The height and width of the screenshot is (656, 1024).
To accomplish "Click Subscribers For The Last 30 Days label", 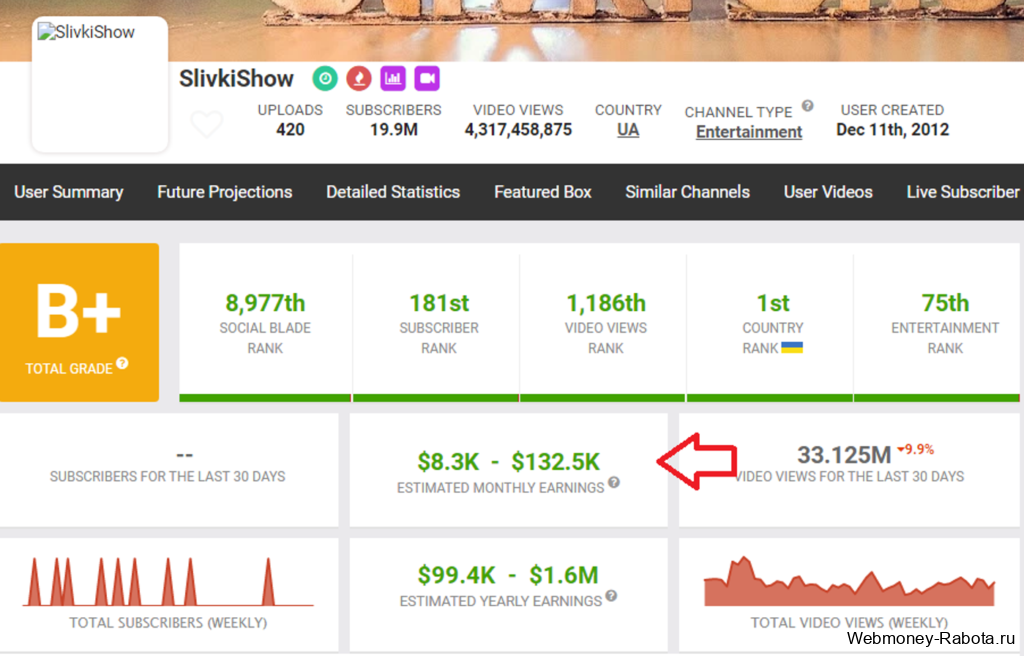I will click(168, 476).
